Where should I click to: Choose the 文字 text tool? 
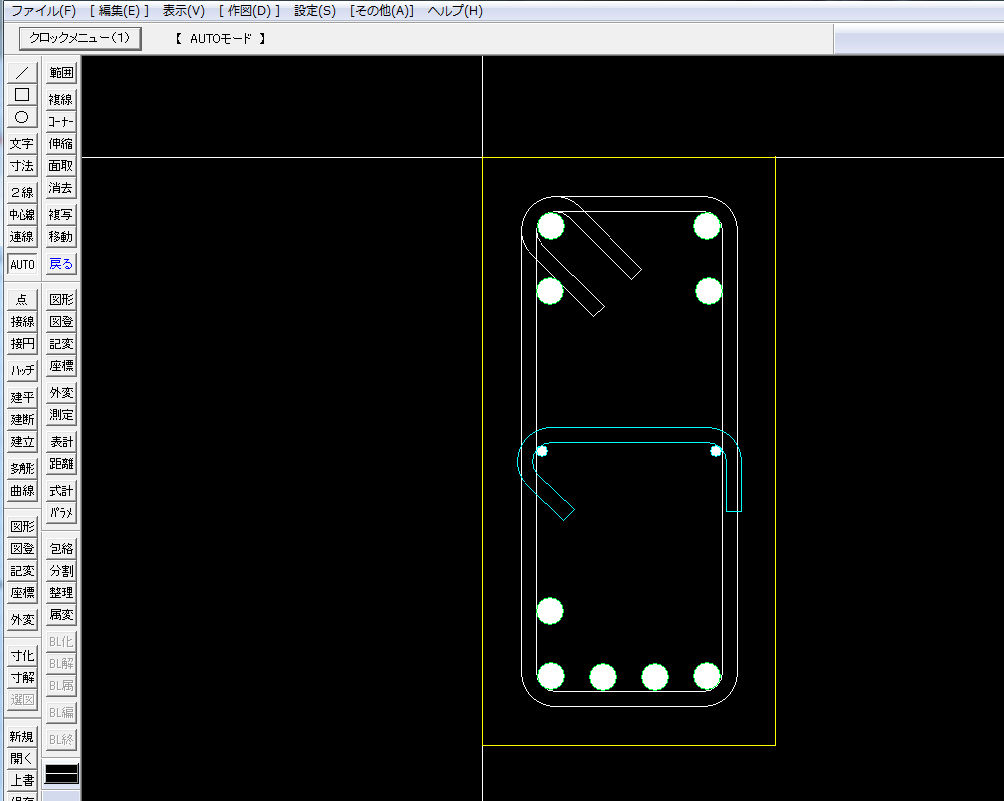22,143
